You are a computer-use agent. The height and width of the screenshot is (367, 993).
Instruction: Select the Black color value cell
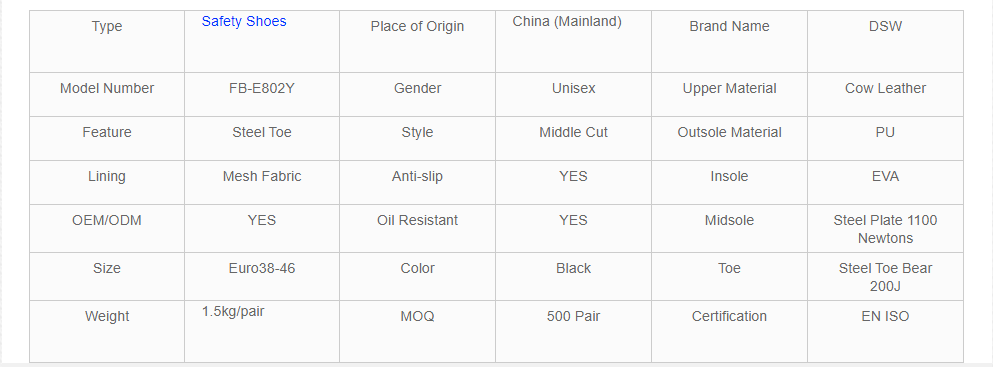[x=573, y=277]
